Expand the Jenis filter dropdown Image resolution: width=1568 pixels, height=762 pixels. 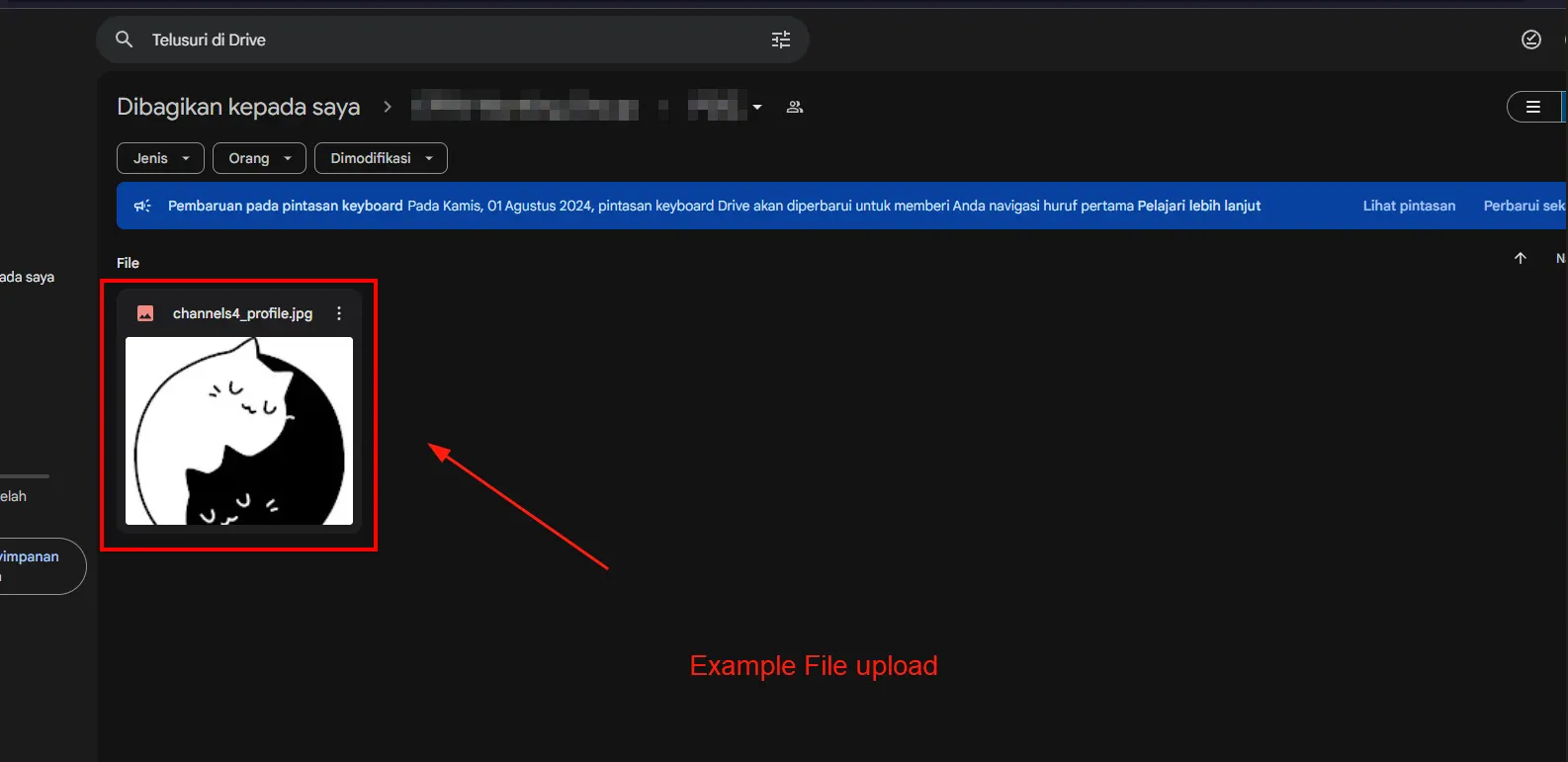coord(160,158)
